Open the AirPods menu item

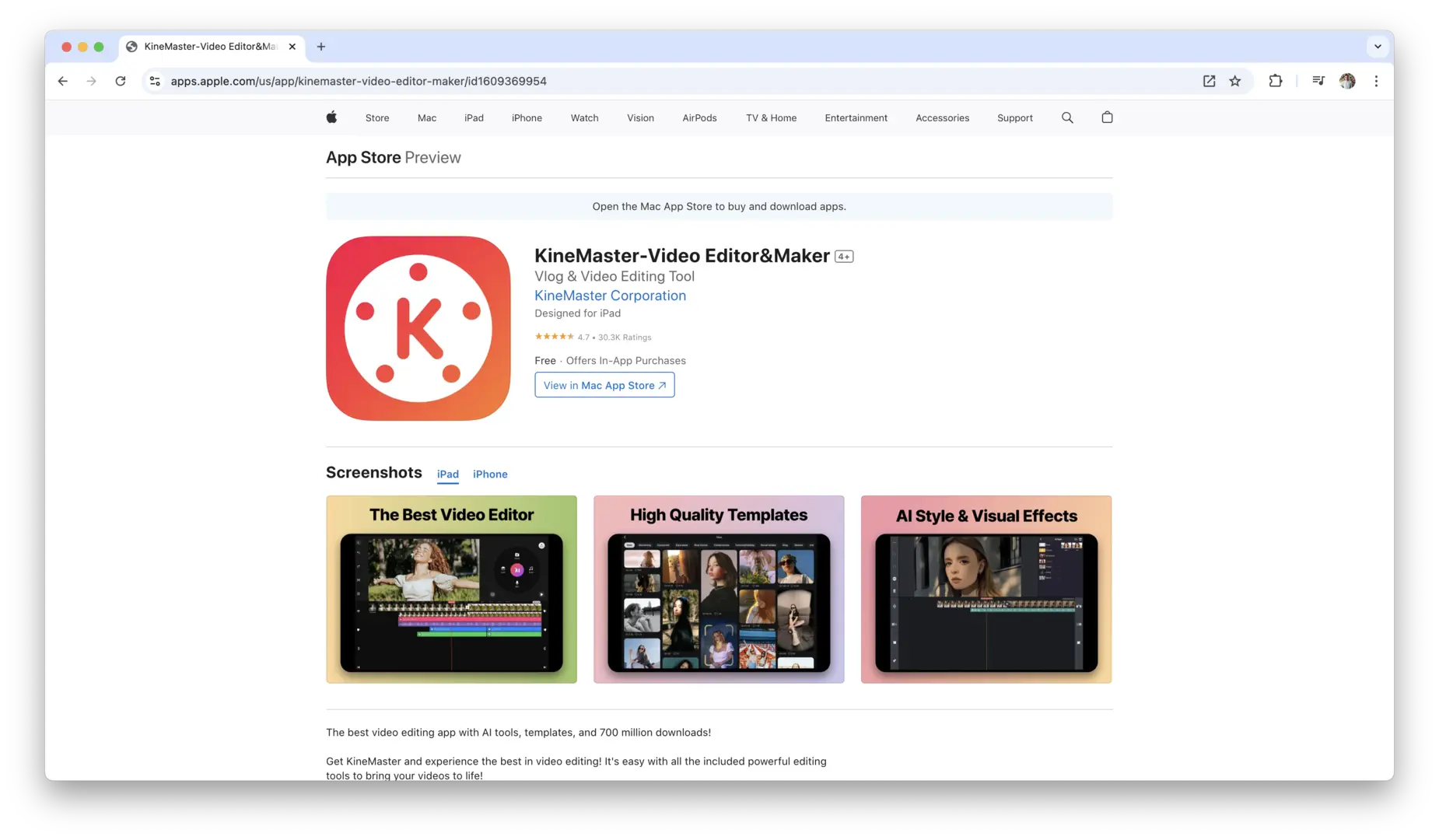pos(699,118)
